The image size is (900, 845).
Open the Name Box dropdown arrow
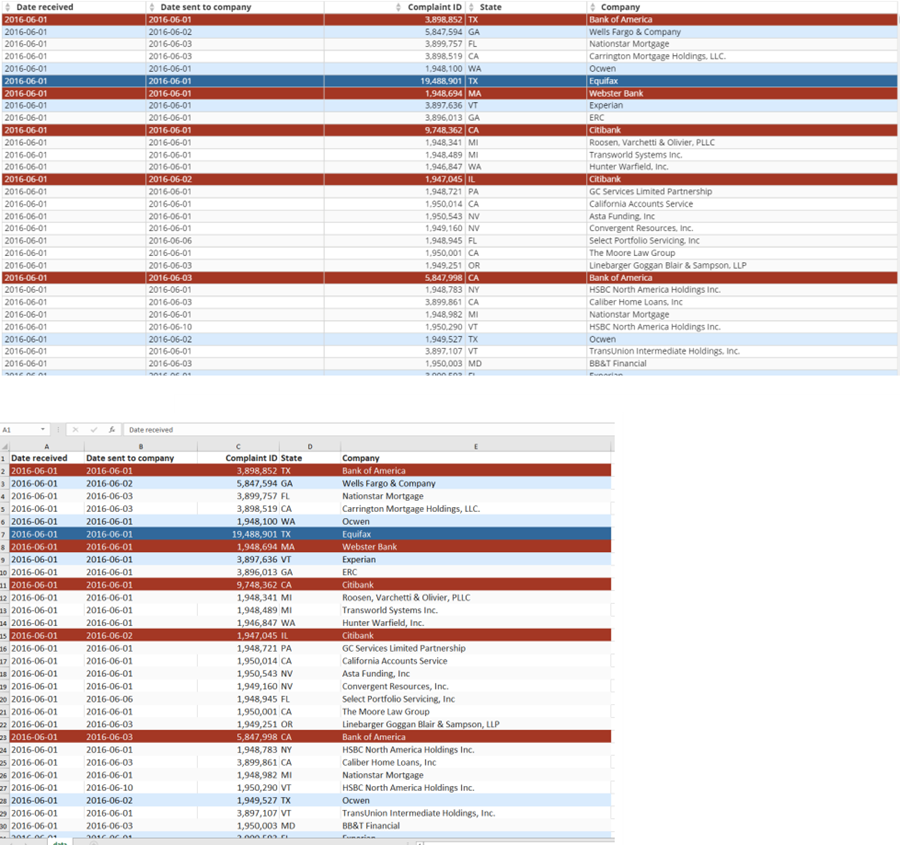(43, 430)
